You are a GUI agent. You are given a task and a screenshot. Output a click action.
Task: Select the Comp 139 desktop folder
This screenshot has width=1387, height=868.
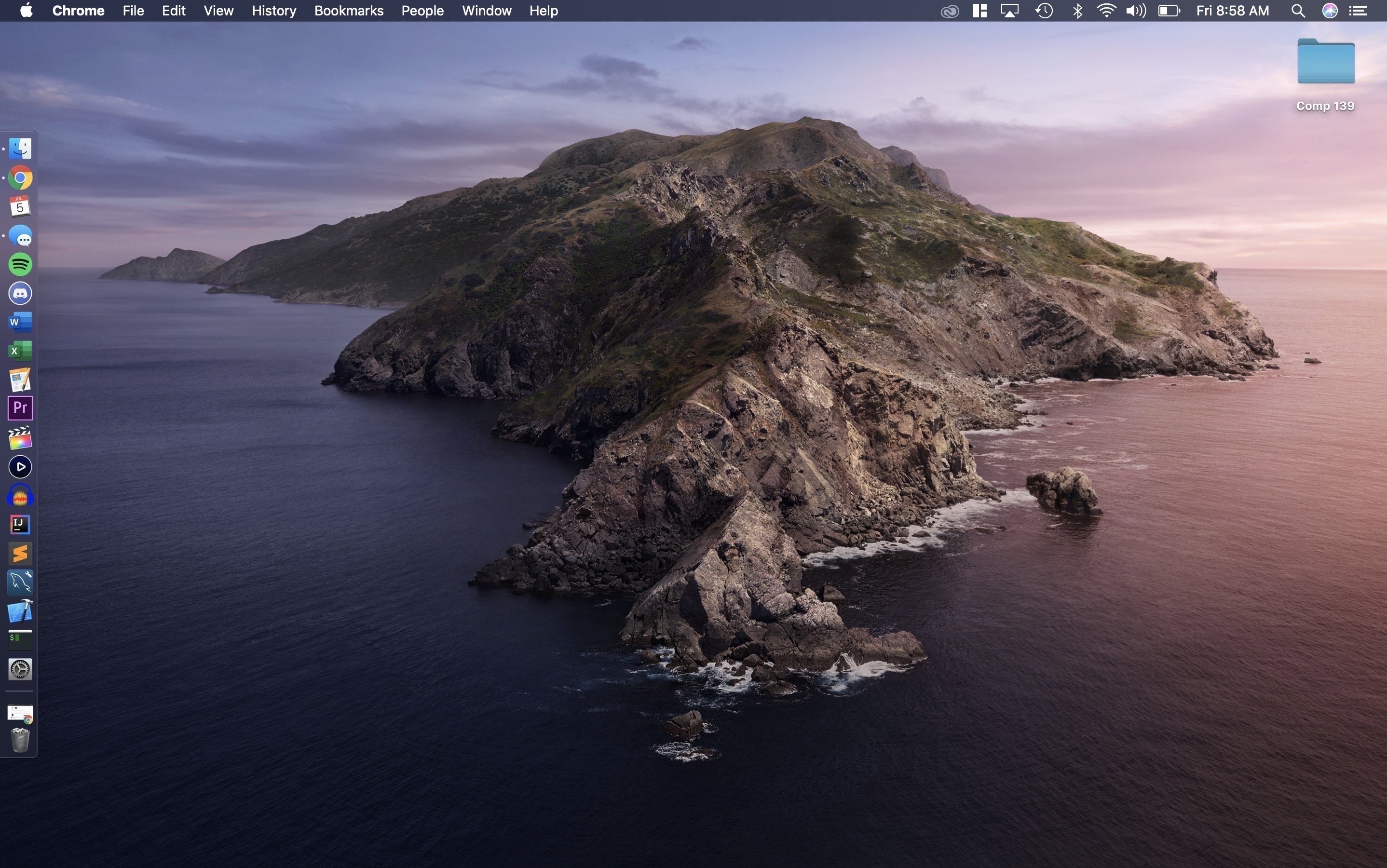(x=1326, y=62)
